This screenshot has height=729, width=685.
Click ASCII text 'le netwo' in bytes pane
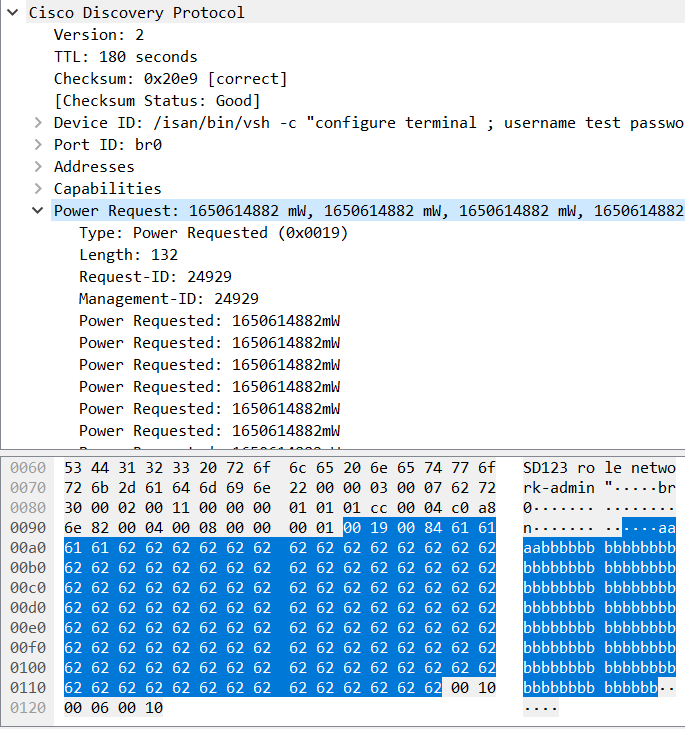coord(640,468)
